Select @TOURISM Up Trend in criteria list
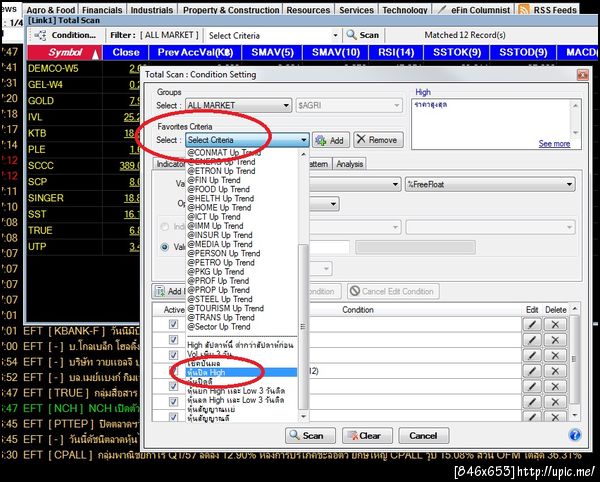Screen dimensions: 600x482 pos(225,308)
